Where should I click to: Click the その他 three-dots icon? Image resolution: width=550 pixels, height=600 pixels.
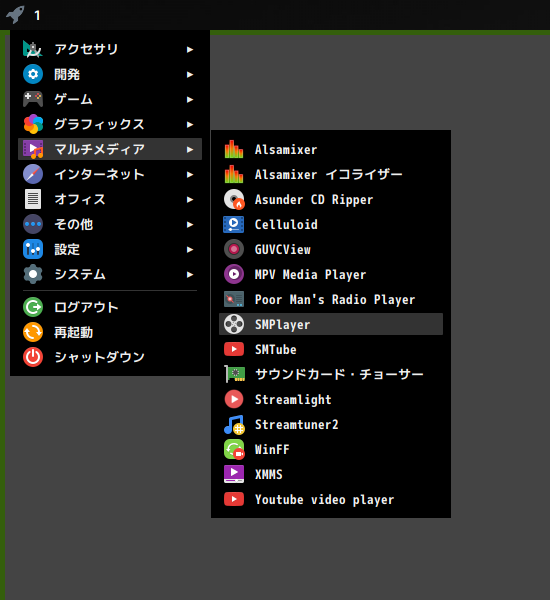pyautogui.click(x=33, y=224)
